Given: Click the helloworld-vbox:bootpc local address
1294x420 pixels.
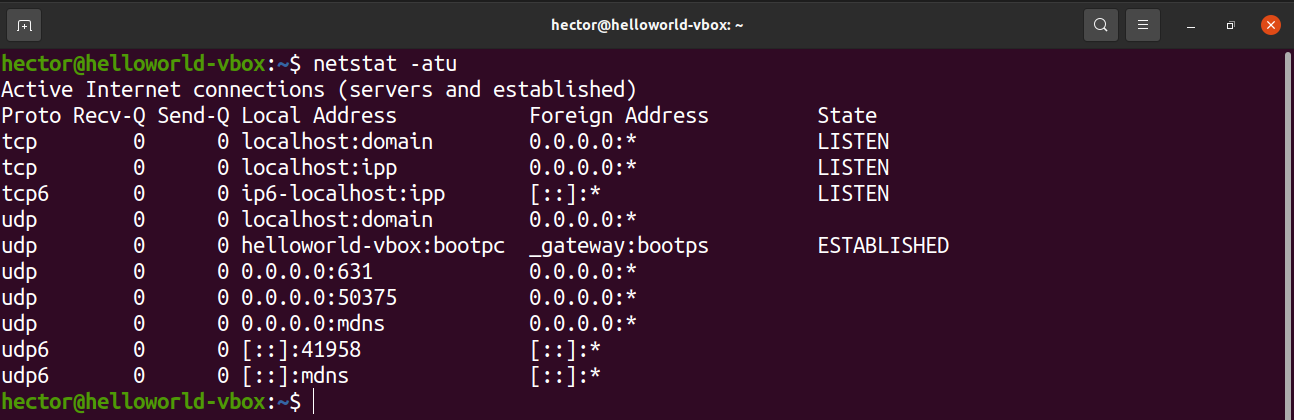Looking at the screenshot, I should [374, 246].
